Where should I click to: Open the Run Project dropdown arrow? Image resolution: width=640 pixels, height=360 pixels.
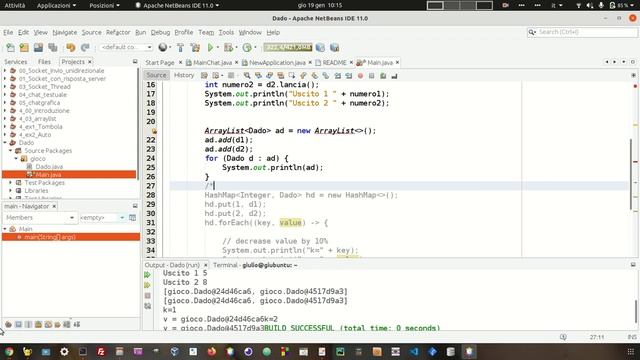pyautogui.click(x=218, y=47)
